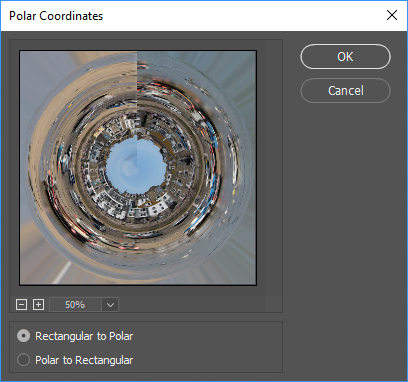Zoom in the preview with plus icon

point(39,304)
